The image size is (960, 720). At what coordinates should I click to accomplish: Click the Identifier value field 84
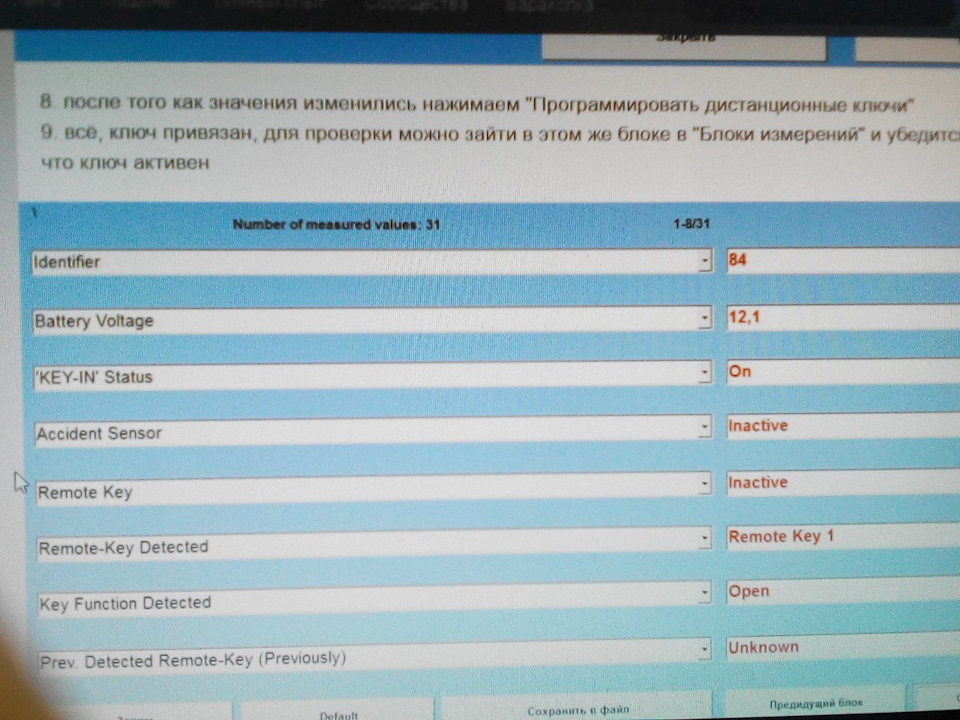(x=843, y=260)
